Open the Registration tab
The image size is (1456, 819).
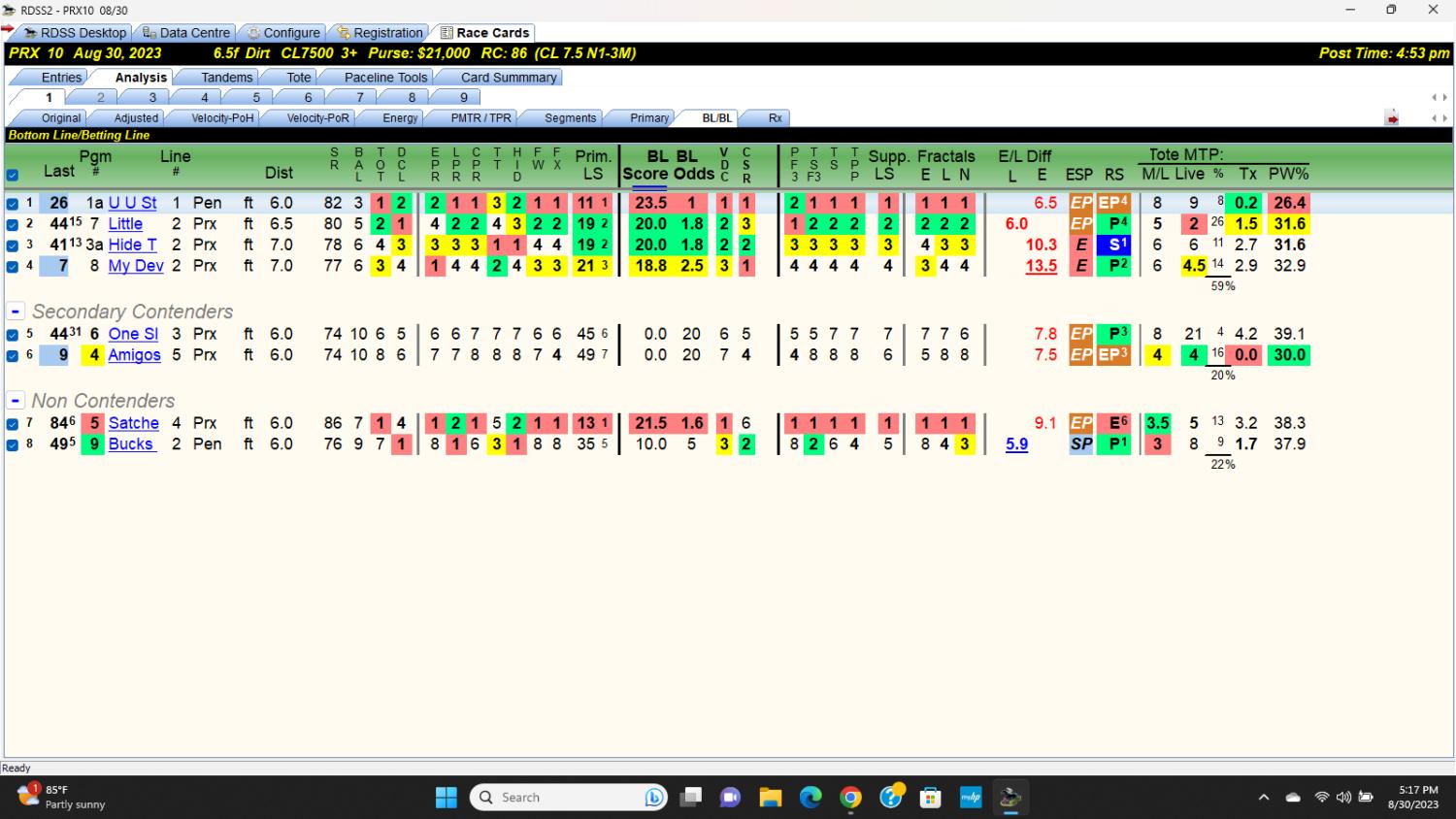[x=381, y=33]
